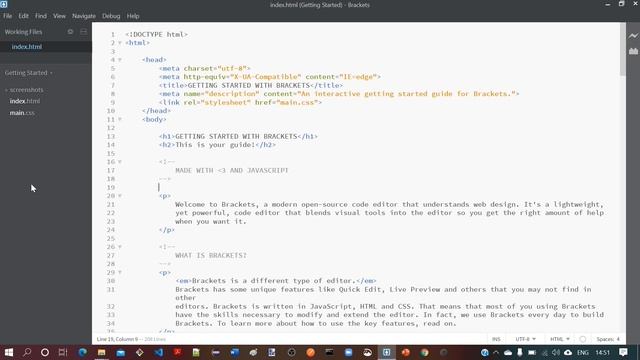Click the battery tray icon
The height and width of the screenshot is (360, 640).
click(x=532, y=352)
